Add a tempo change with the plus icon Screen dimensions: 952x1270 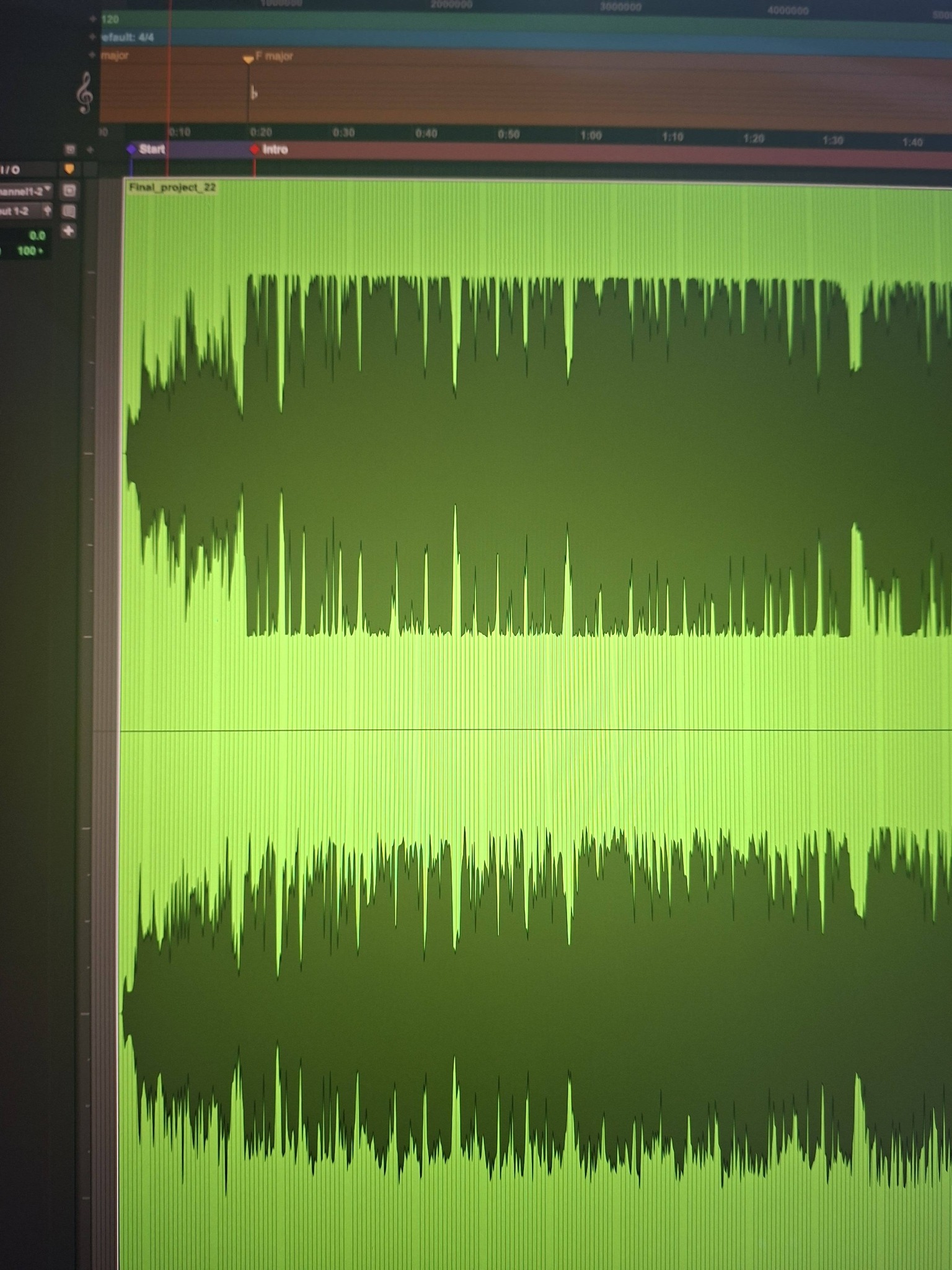93,19
